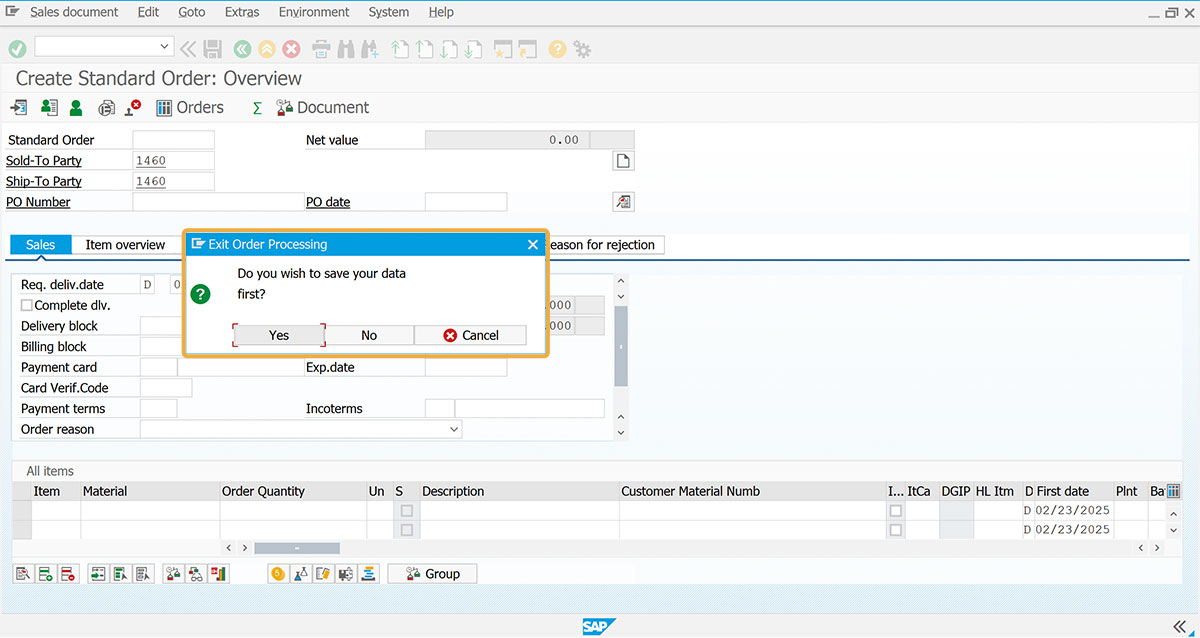
Task: Click the Ship-To Party label link
Action: 44,182
